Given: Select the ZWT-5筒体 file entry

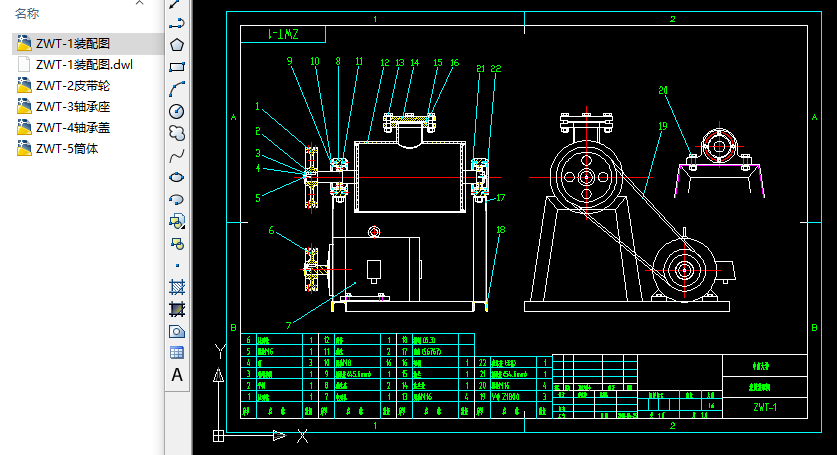Looking at the screenshot, I should (66, 149).
